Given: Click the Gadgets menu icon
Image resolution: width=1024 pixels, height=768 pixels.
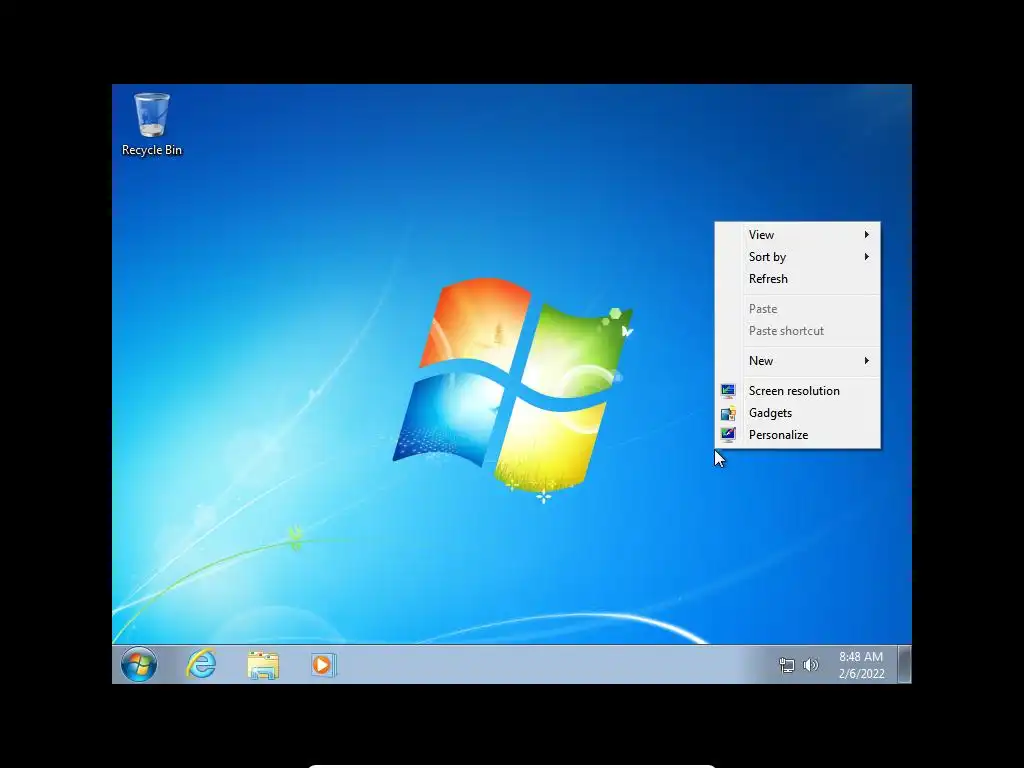Looking at the screenshot, I should (728, 413).
